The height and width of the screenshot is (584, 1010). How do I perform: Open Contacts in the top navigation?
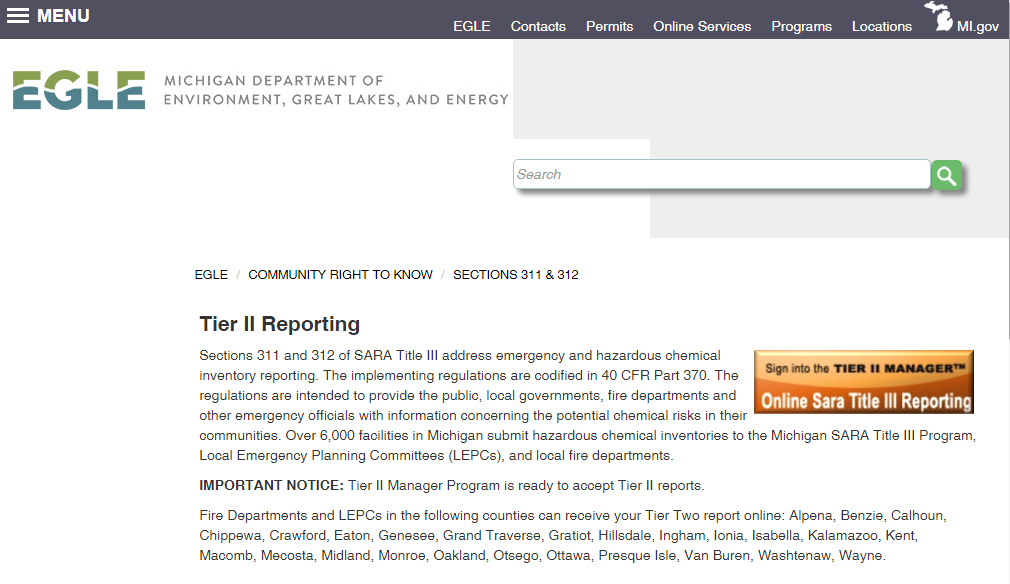(538, 26)
